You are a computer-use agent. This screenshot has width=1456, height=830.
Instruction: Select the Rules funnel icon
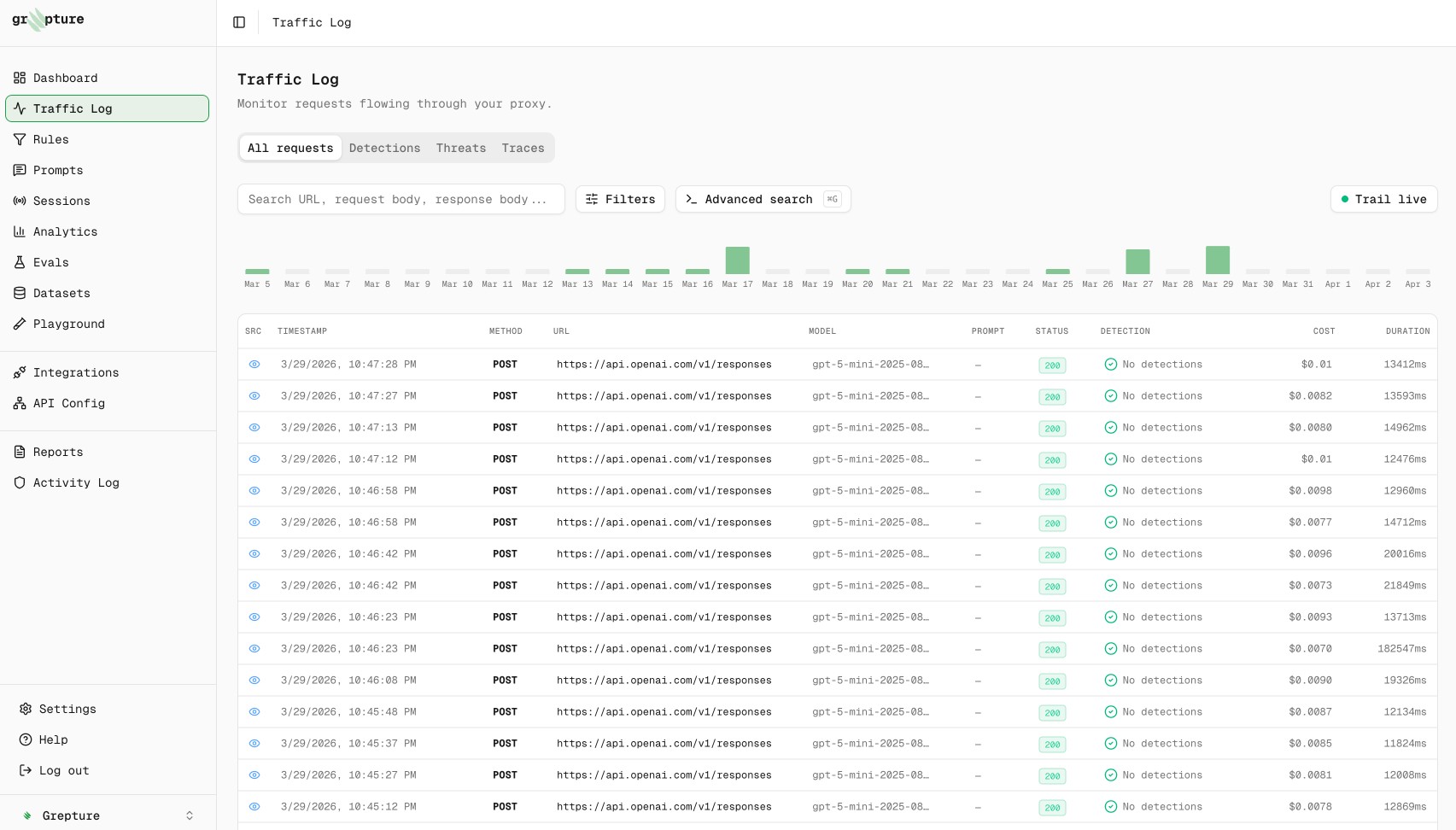tap(20, 139)
